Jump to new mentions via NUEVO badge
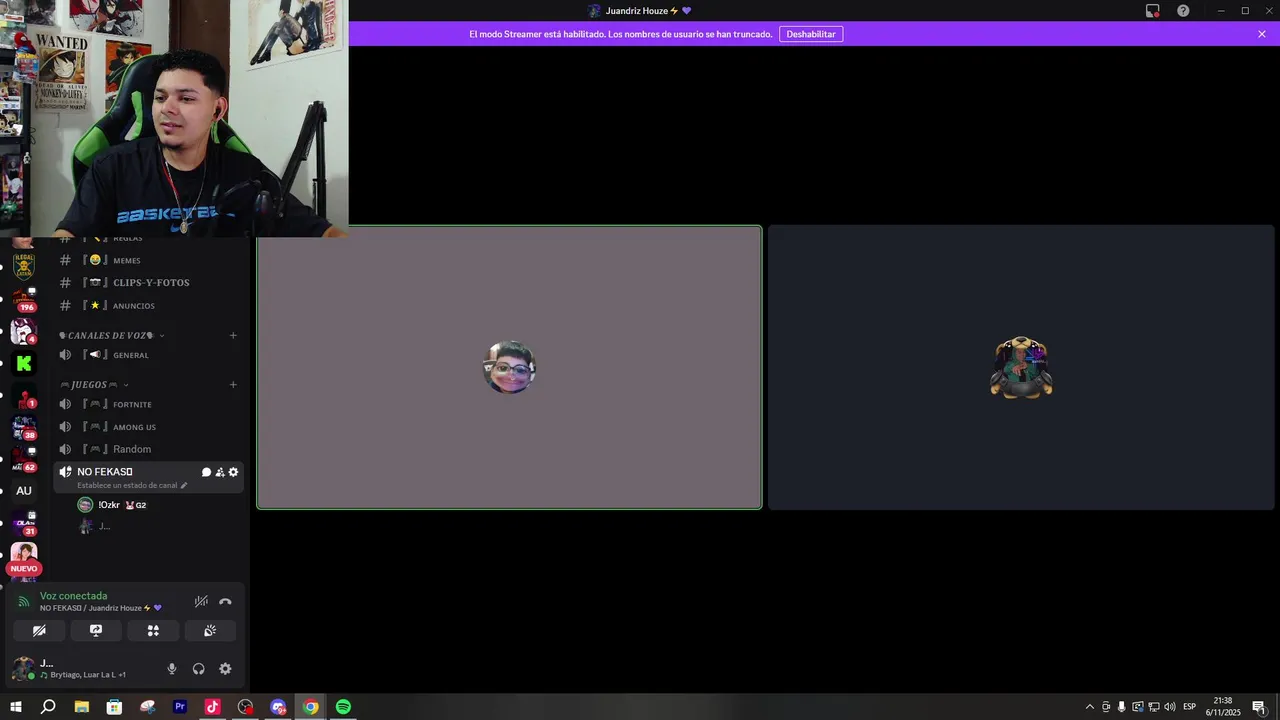This screenshot has width=1280, height=720. click(x=24, y=569)
